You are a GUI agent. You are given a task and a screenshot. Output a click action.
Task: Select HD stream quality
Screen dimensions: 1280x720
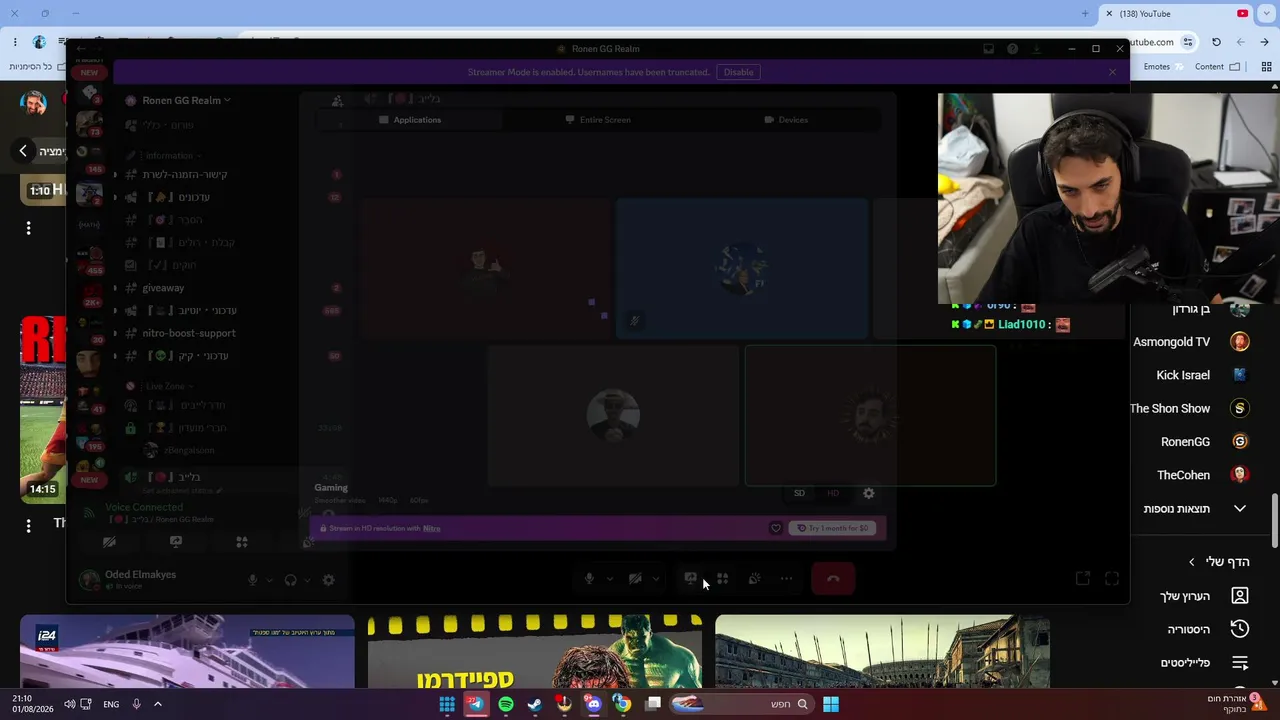833,493
